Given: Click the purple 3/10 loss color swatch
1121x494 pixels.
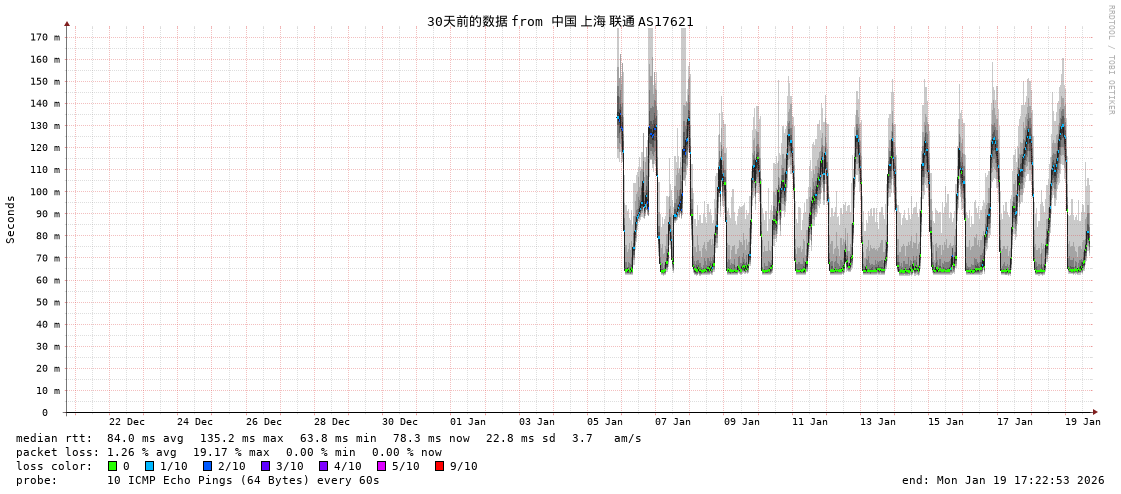Looking at the screenshot, I should point(265,466).
